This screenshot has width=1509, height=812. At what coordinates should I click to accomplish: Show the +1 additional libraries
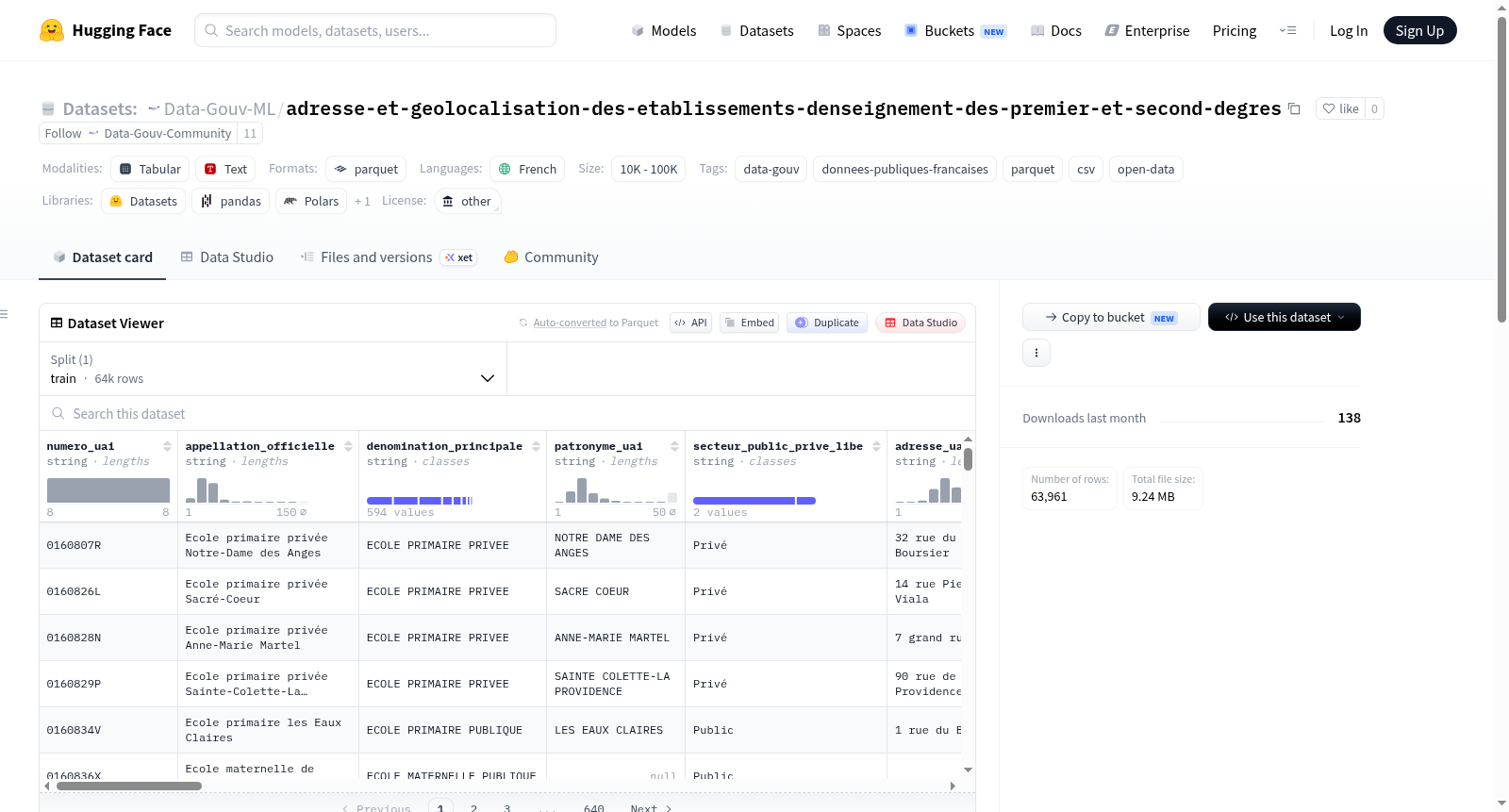[362, 201]
